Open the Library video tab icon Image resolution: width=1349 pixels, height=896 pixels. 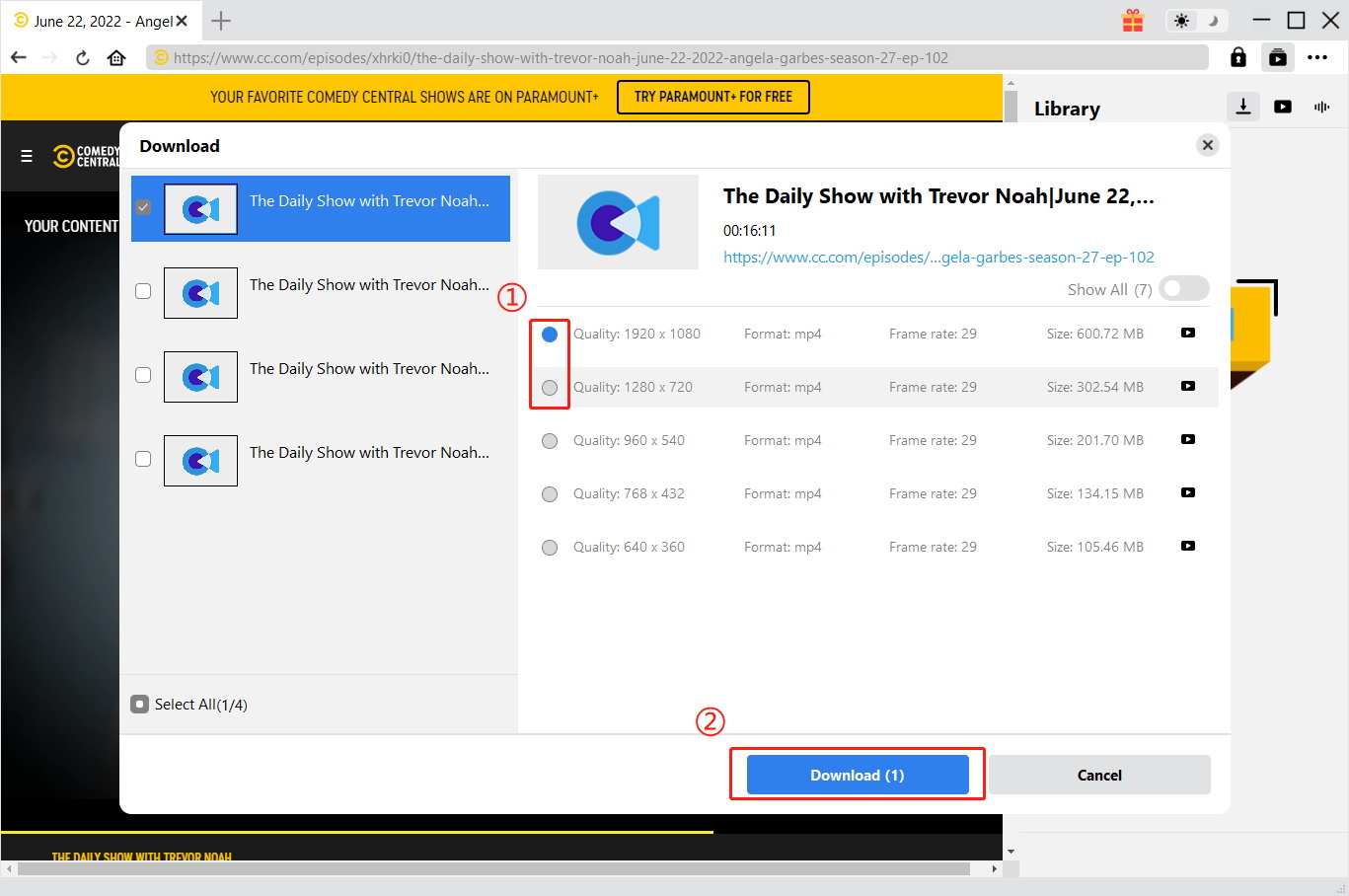pyautogui.click(x=1283, y=107)
